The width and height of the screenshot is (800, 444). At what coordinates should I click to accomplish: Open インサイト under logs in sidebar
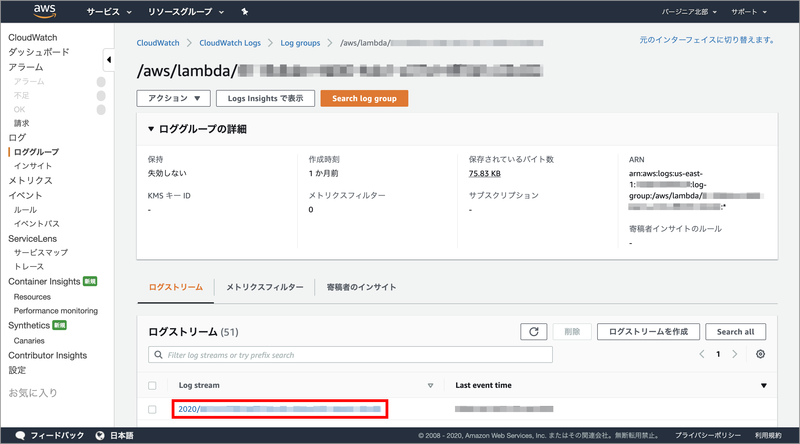tap(33, 166)
